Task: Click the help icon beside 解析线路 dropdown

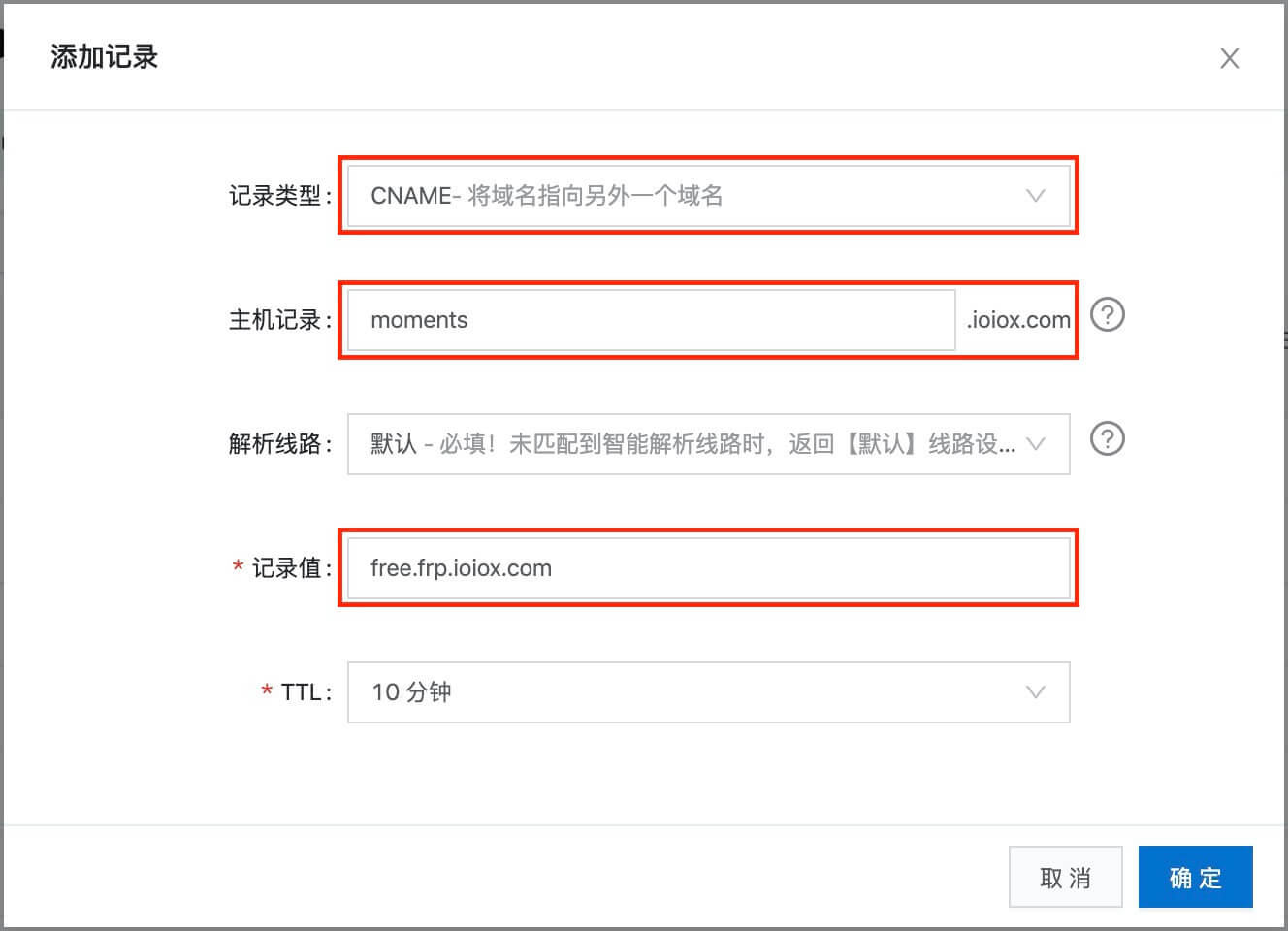Action: (1107, 439)
